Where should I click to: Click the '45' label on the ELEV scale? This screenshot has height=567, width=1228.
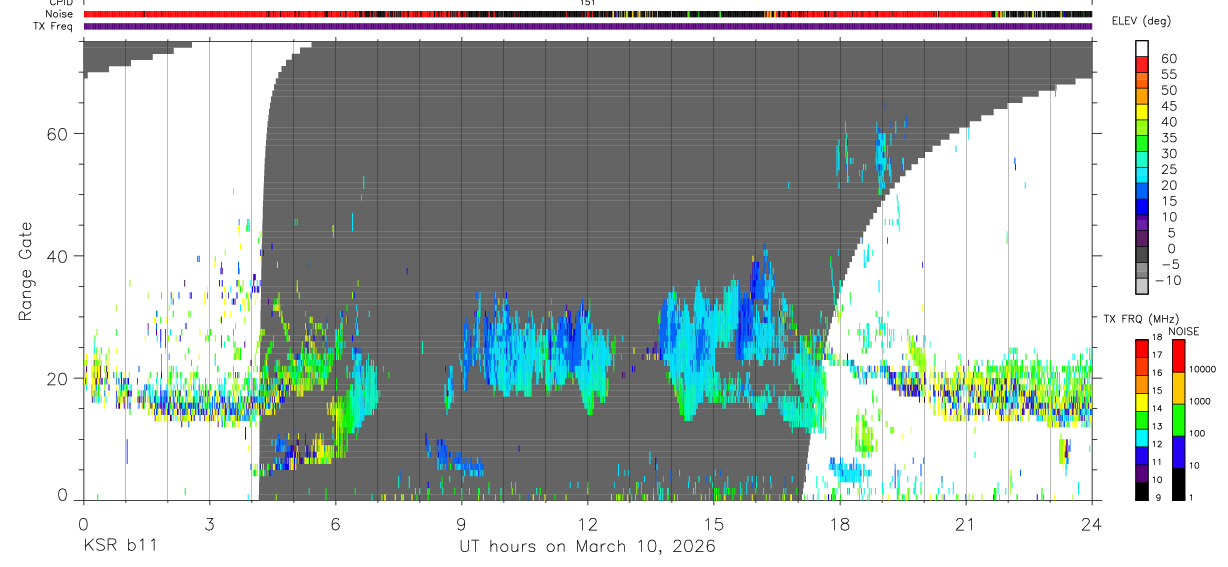tap(1168, 106)
